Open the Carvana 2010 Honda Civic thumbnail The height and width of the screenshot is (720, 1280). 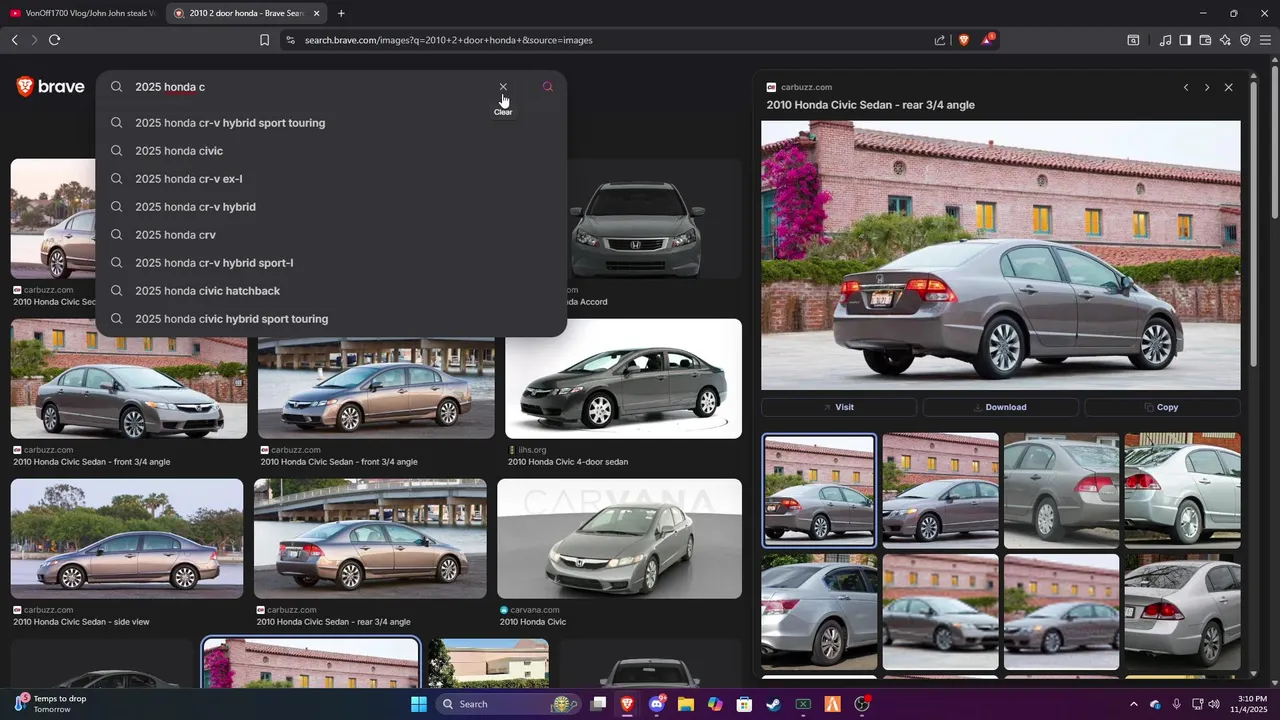click(x=620, y=539)
